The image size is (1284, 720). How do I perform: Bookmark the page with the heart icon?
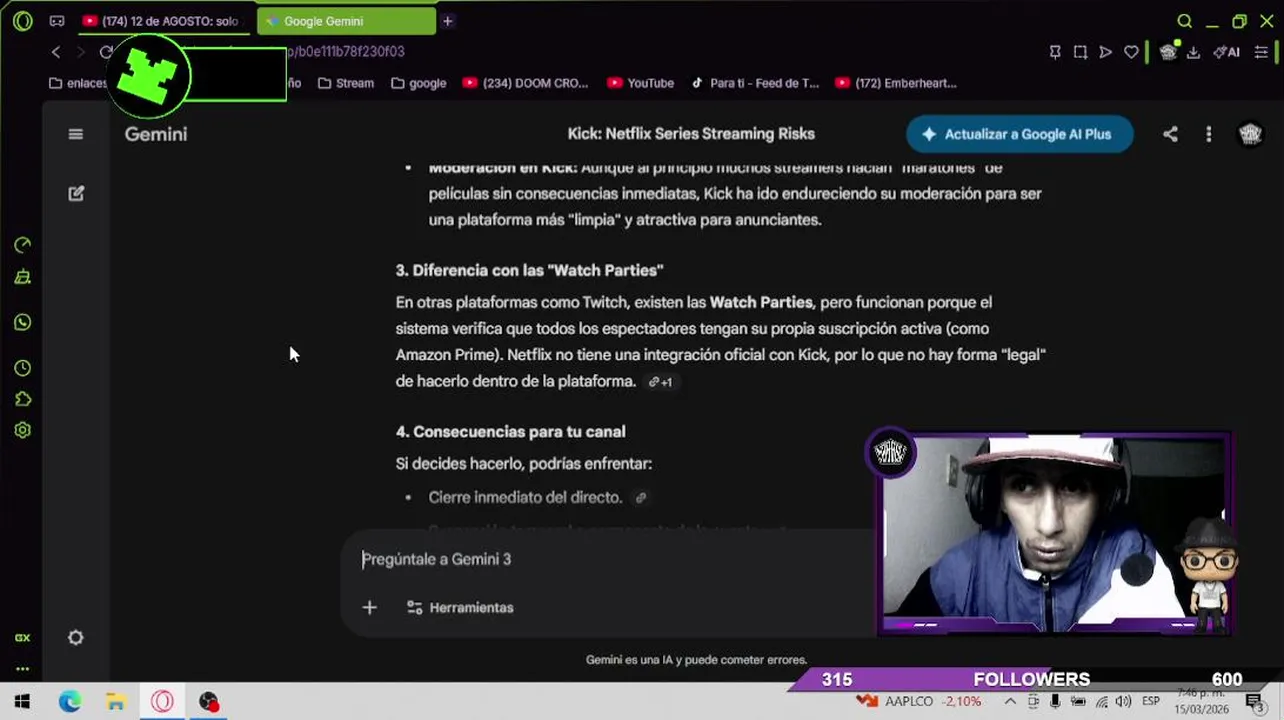point(1131,52)
